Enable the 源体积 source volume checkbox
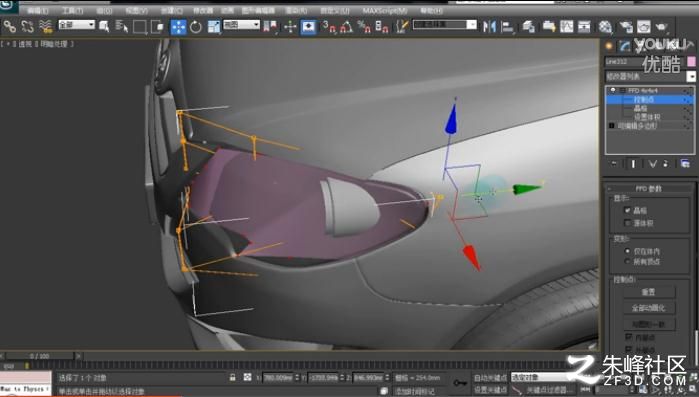Screen dimensions: 699x397 pyautogui.click(x=628, y=222)
